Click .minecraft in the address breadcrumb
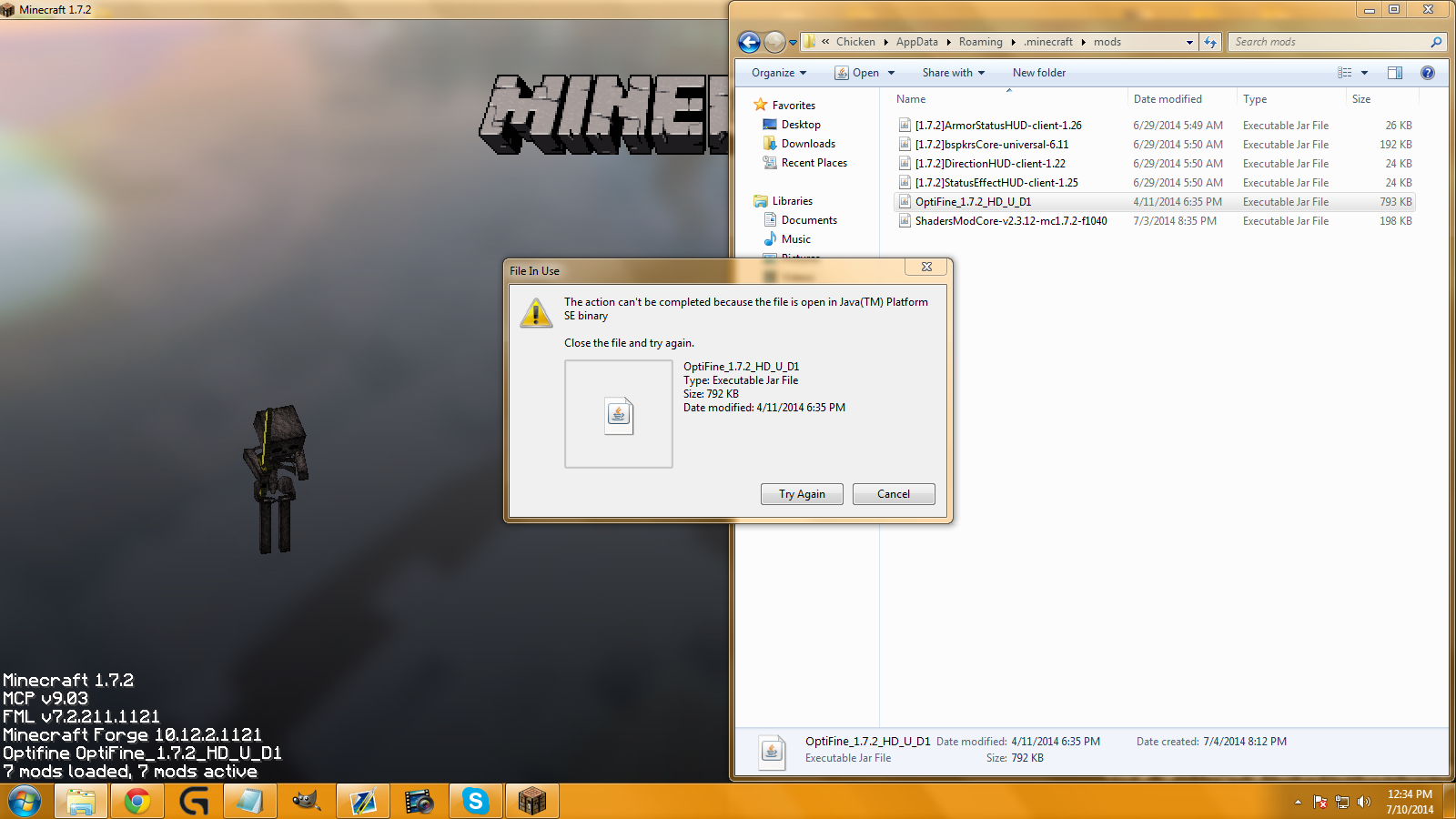The height and width of the screenshot is (819, 1456). [1048, 42]
